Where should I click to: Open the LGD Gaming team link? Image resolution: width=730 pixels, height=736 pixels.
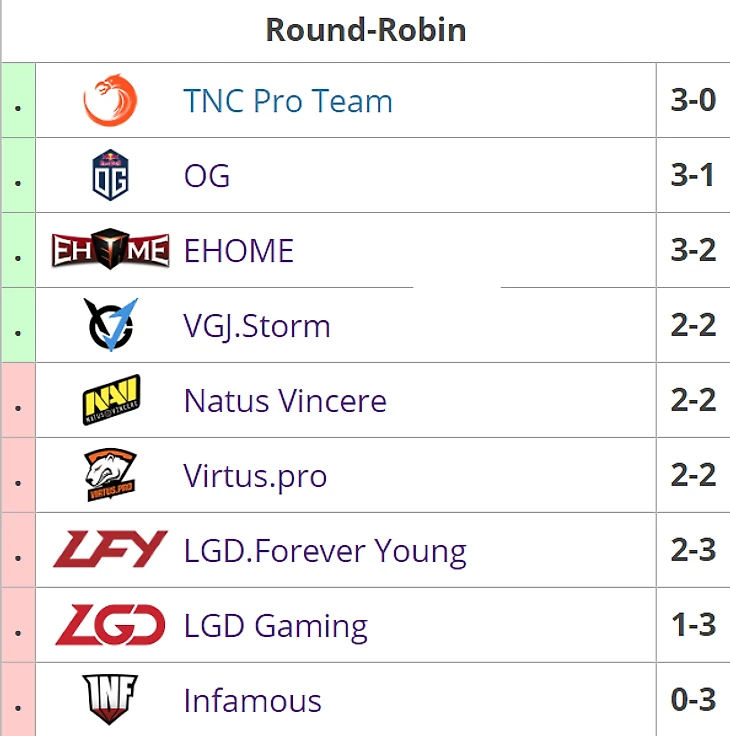click(276, 626)
